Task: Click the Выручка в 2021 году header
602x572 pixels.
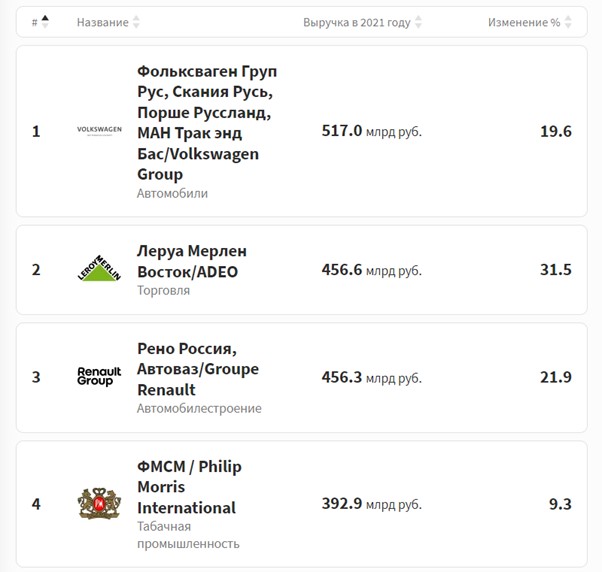Action: tap(357, 22)
